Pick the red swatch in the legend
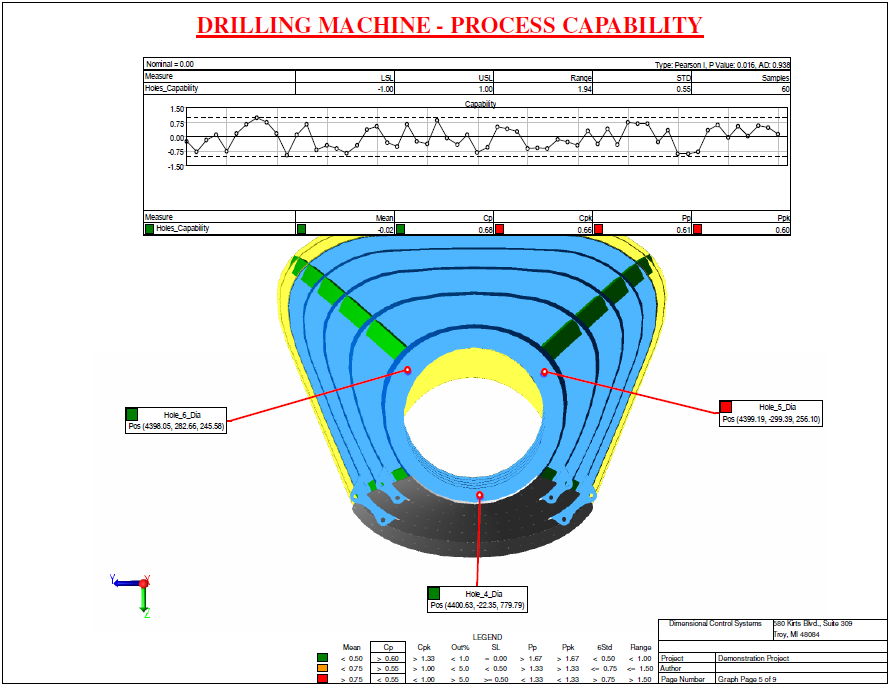The width and height of the screenshot is (890, 686). [x=323, y=680]
